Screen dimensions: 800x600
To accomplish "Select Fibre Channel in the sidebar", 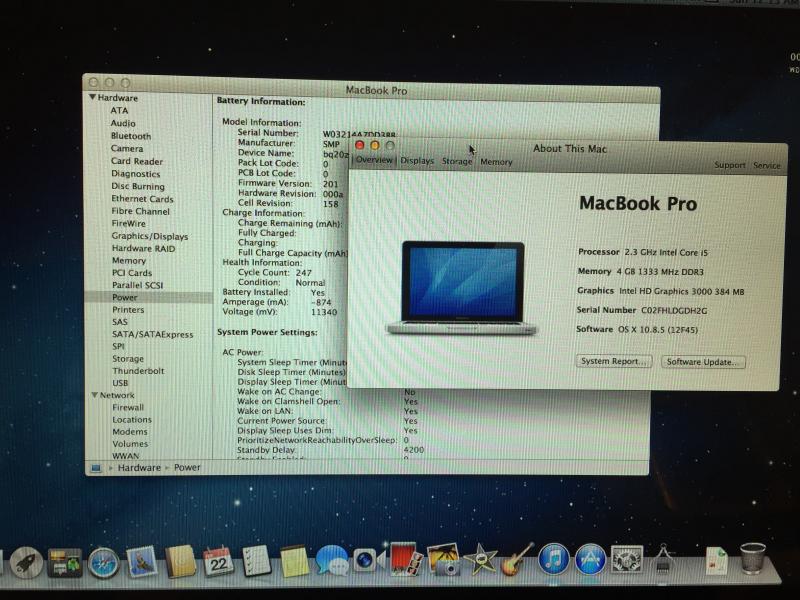I will click(141, 211).
